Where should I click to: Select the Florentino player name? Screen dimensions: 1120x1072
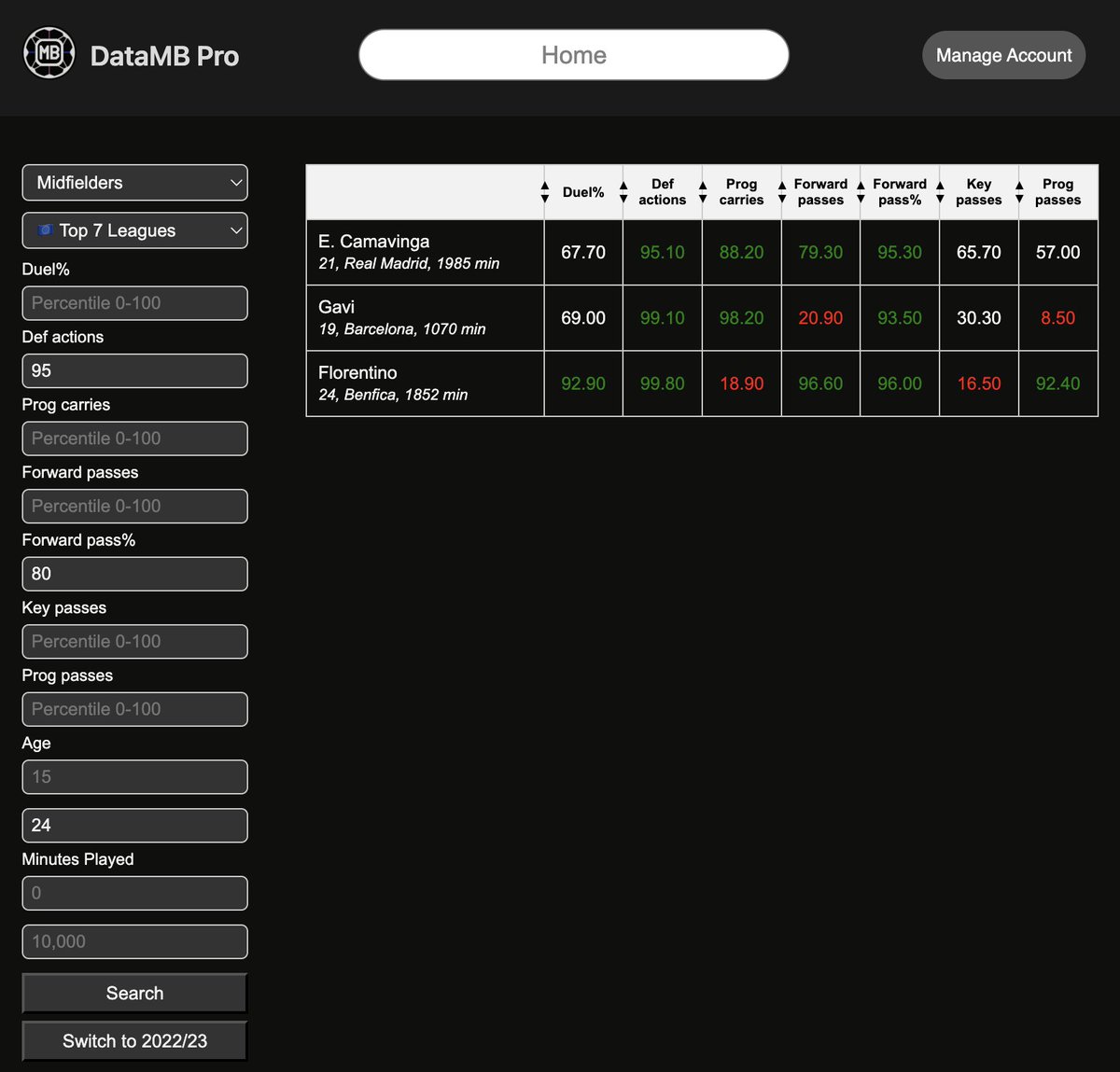click(x=357, y=372)
